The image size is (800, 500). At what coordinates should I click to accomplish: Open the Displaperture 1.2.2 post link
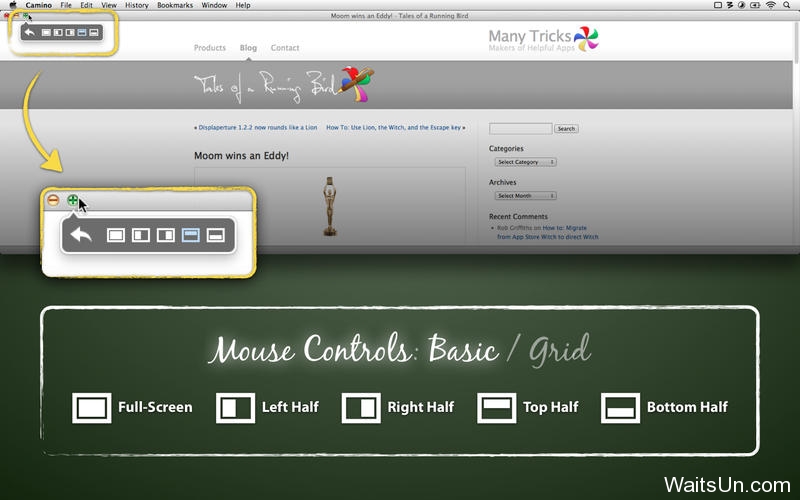pos(258,128)
